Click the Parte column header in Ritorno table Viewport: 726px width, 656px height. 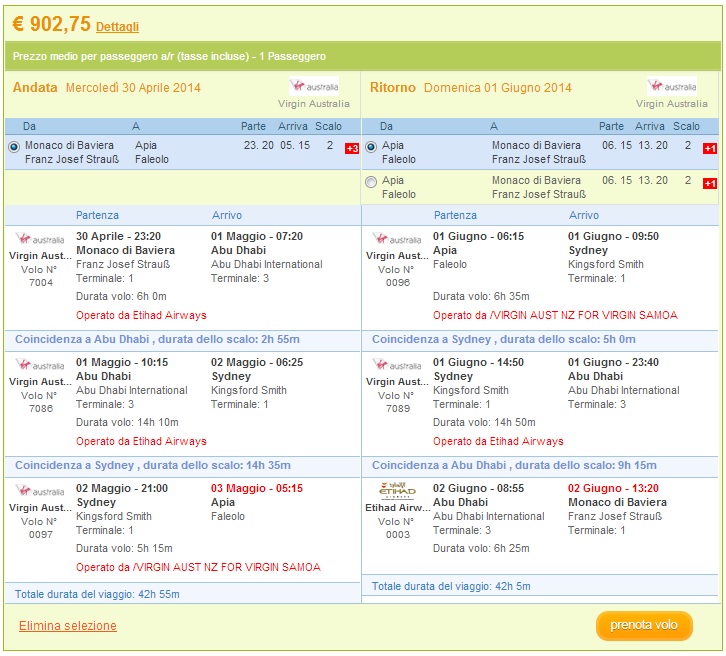click(611, 126)
